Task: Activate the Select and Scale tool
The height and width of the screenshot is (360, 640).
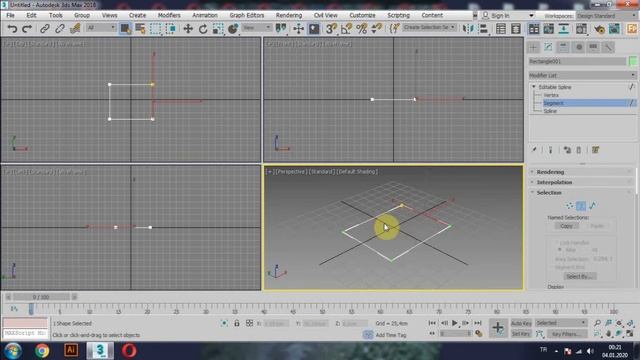Action: [218, 29]
